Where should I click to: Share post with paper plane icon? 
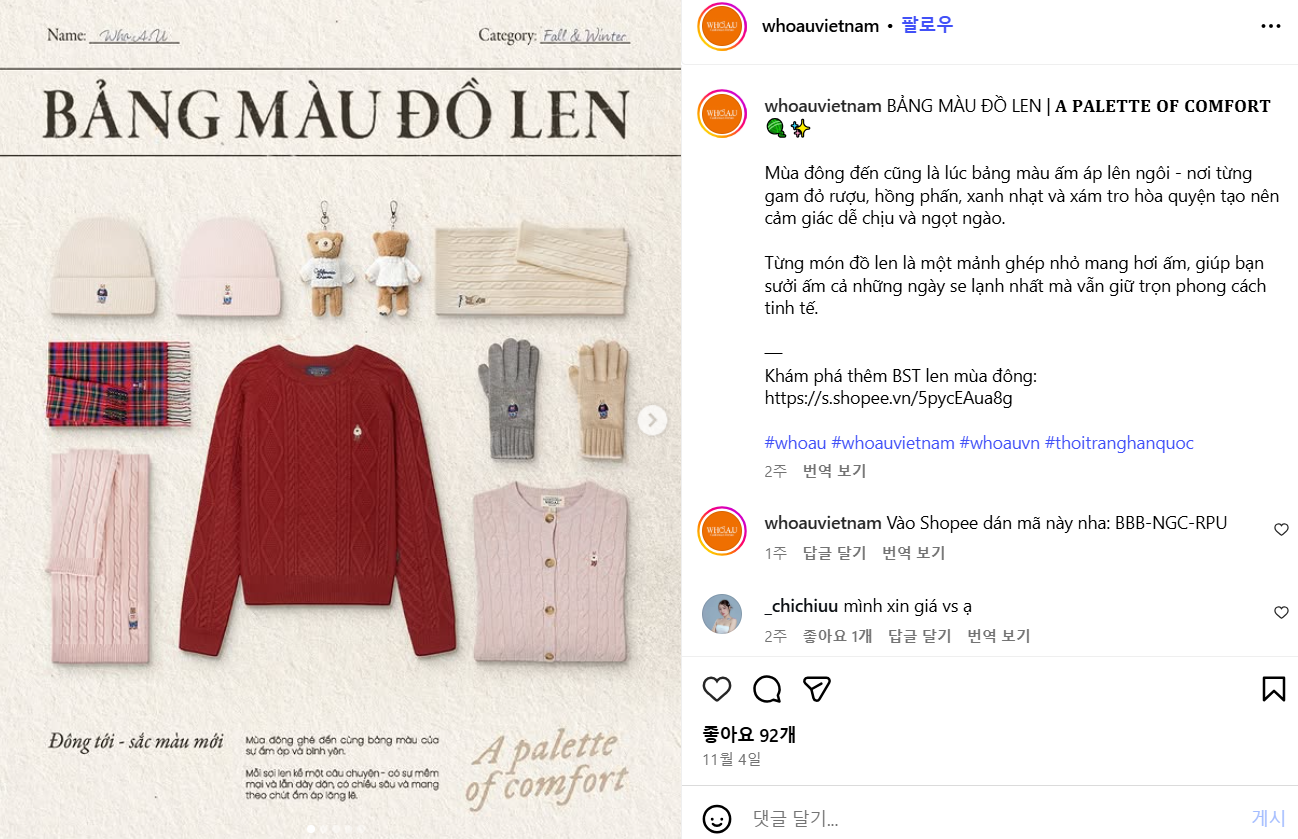coord(817,689)
